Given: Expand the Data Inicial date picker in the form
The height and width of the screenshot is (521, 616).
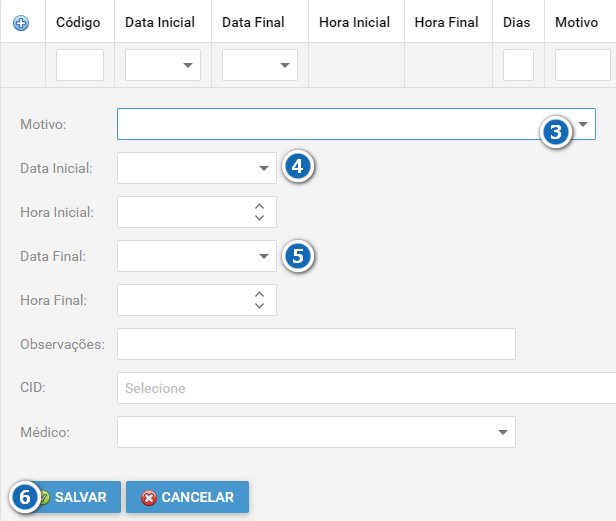Looking at the screenshot, I should [x=264, y=168].
